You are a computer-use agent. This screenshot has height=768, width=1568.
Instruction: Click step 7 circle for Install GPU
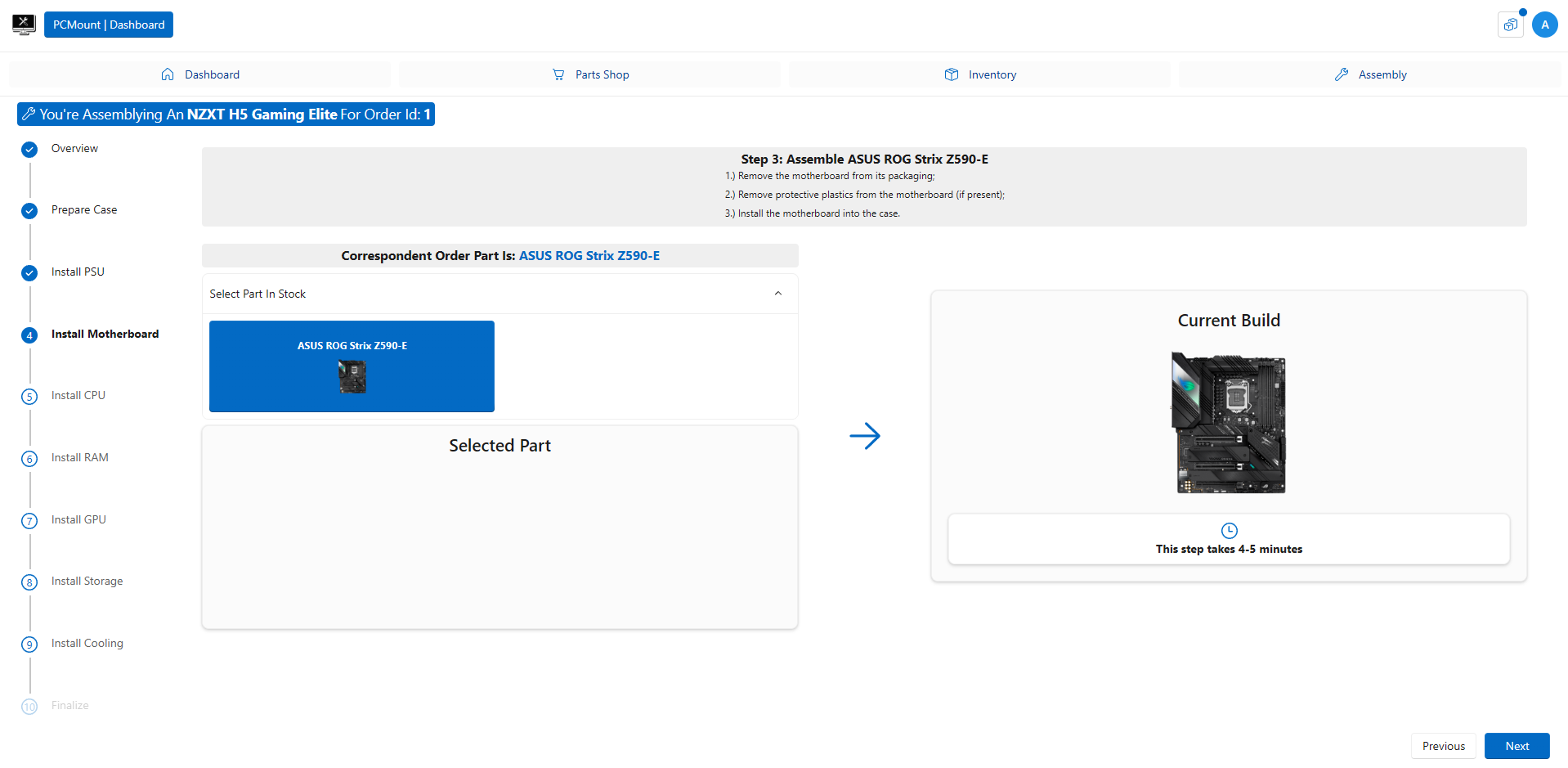coord(29,521)
